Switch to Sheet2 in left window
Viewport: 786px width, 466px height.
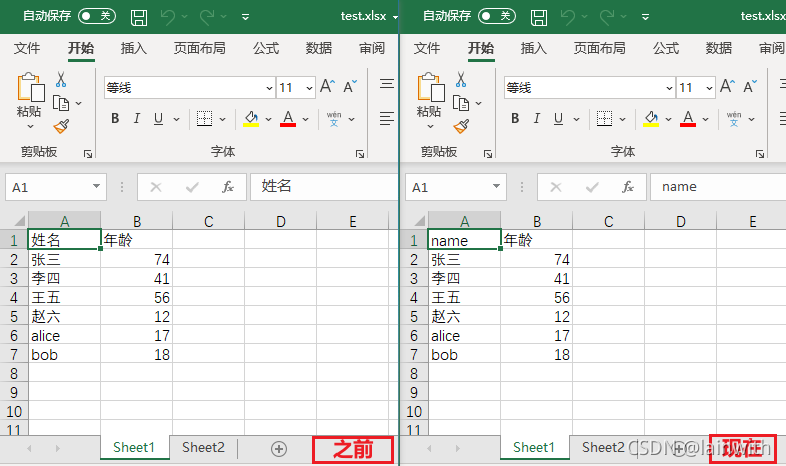pyautogui.click(x=203, y=447)
